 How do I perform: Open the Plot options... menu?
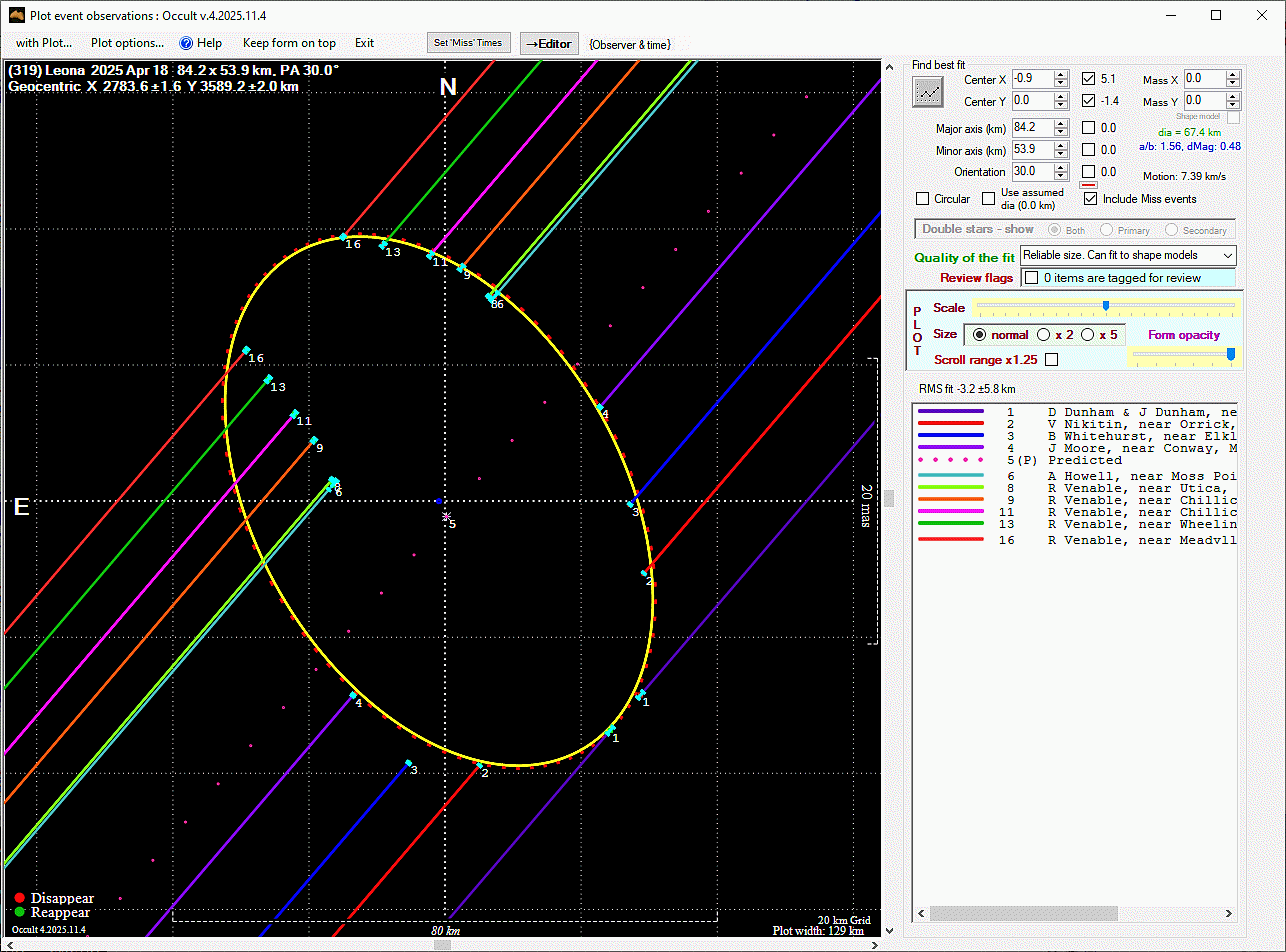coord(127,43)
